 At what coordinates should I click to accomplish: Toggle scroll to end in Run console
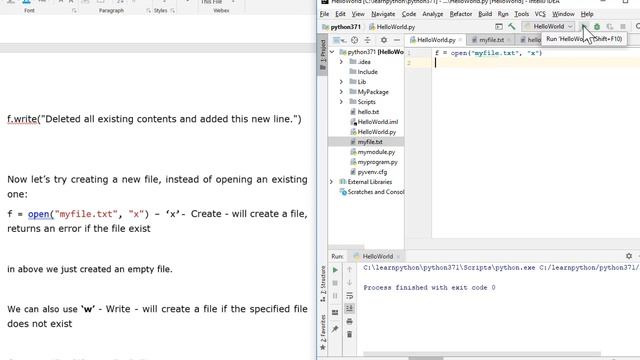(349, 309)
